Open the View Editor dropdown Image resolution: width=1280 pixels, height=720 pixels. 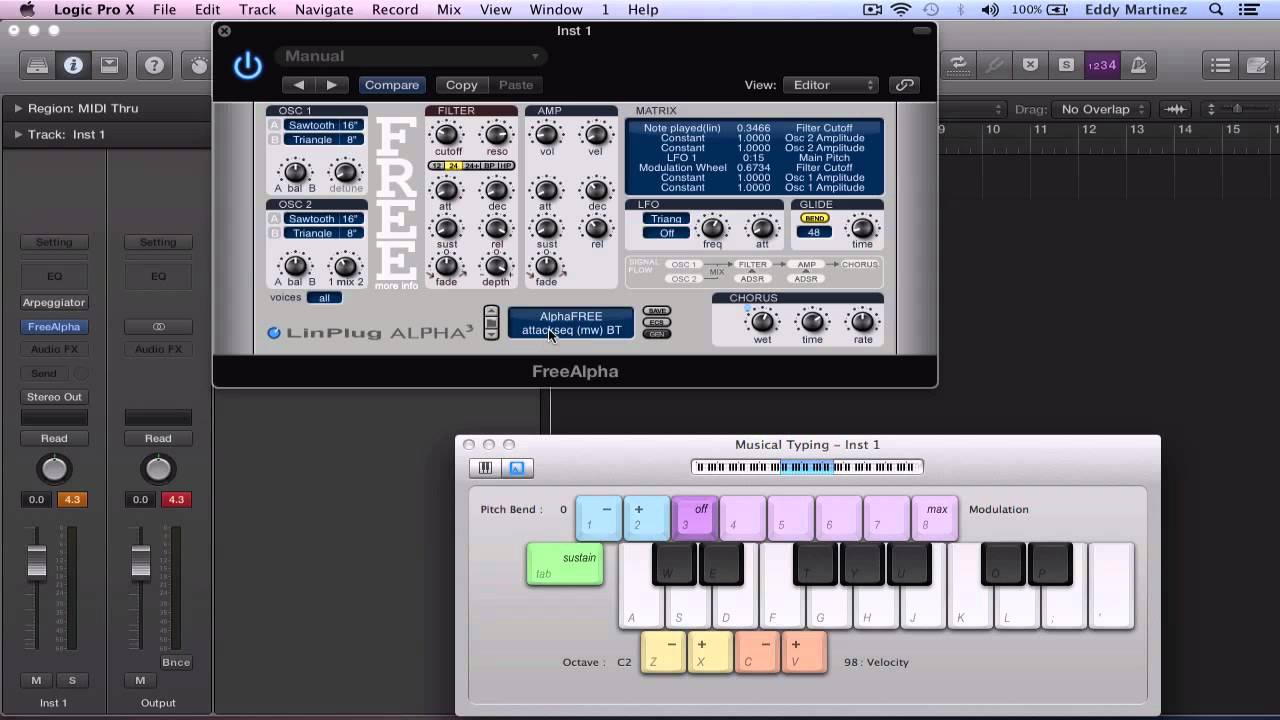tap(831, 85)
